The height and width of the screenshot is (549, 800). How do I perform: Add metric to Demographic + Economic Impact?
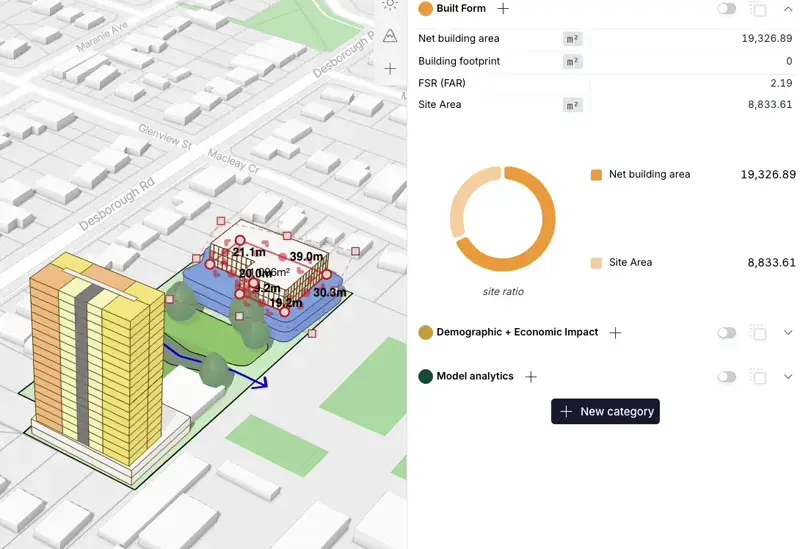tap(615, 333)
